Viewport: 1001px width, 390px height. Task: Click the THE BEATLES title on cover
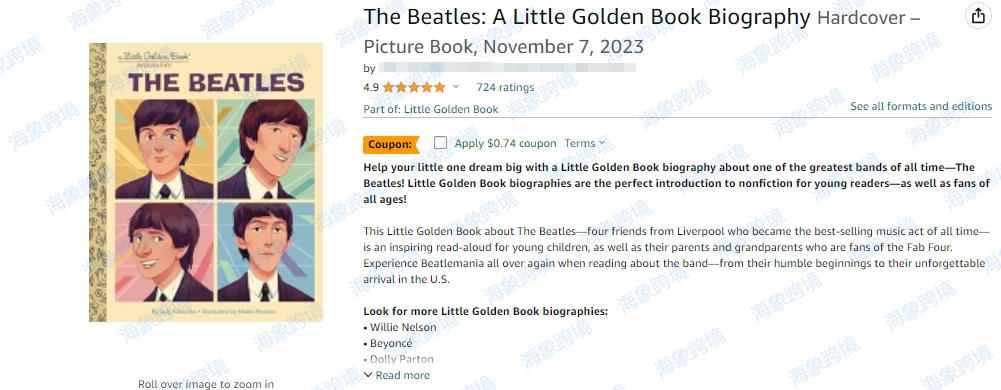tap(216, 83)
